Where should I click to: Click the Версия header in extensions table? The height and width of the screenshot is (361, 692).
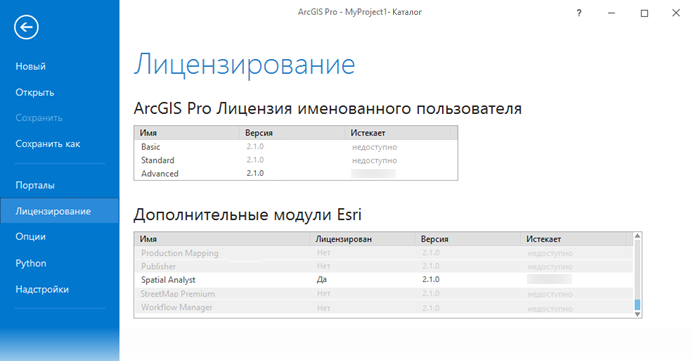tap(434, 239)
